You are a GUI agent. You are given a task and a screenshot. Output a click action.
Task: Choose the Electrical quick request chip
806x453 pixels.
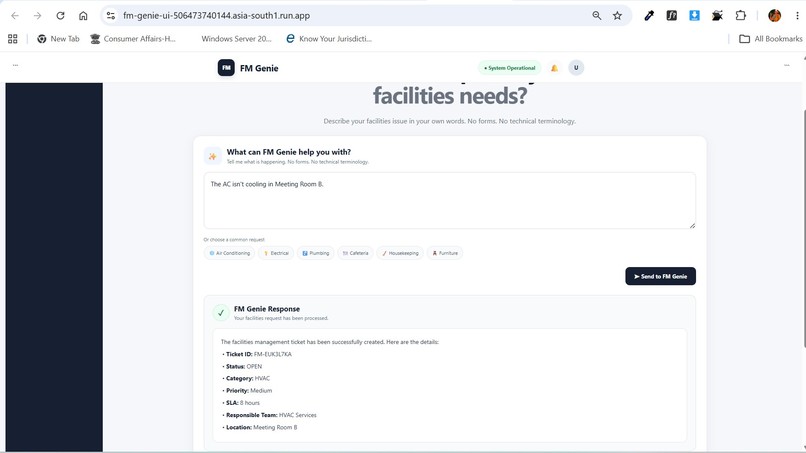(x=276, y=253)
